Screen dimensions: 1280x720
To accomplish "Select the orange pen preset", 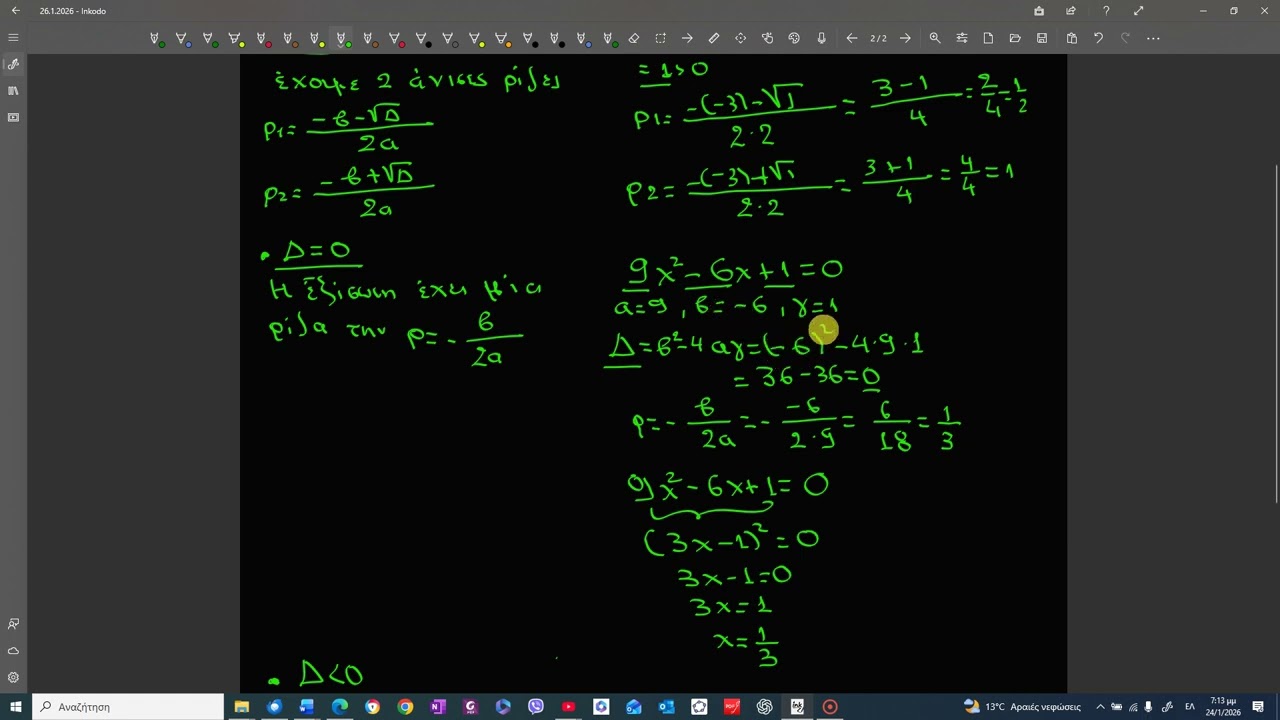I will pos(503,39).
